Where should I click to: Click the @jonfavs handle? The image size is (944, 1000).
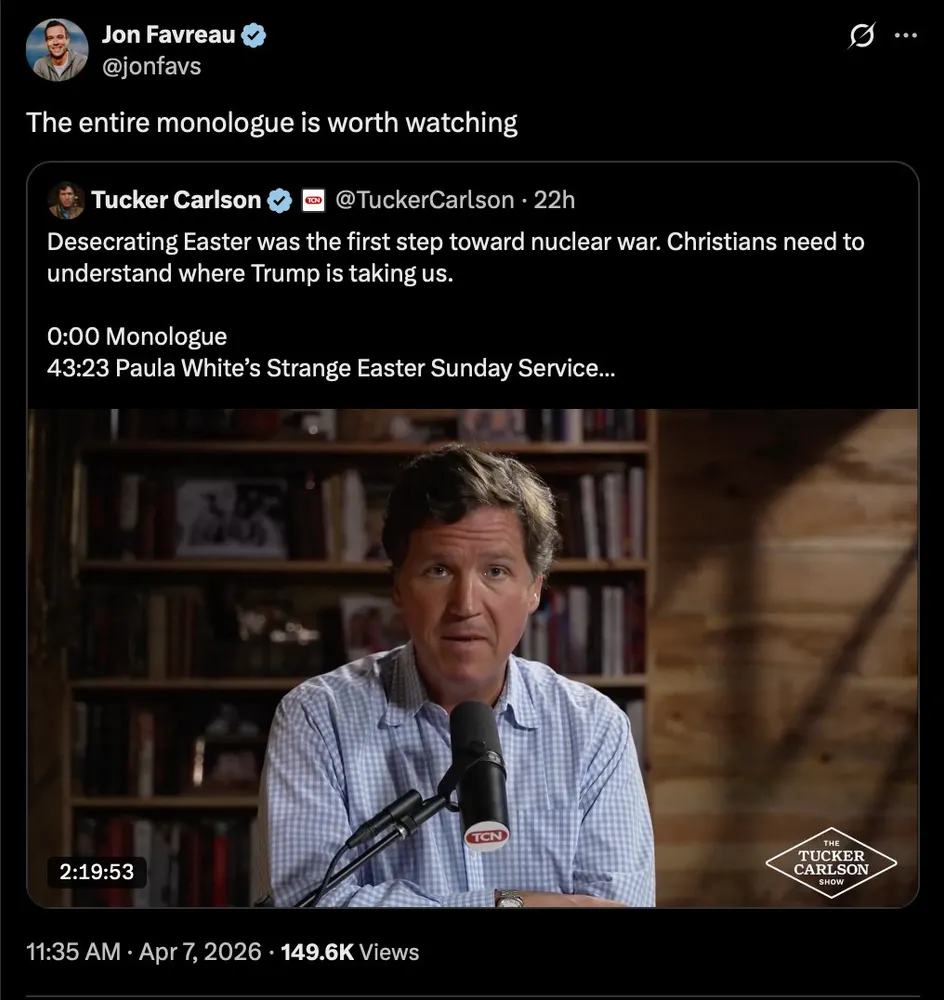click(x=150, y=67)
